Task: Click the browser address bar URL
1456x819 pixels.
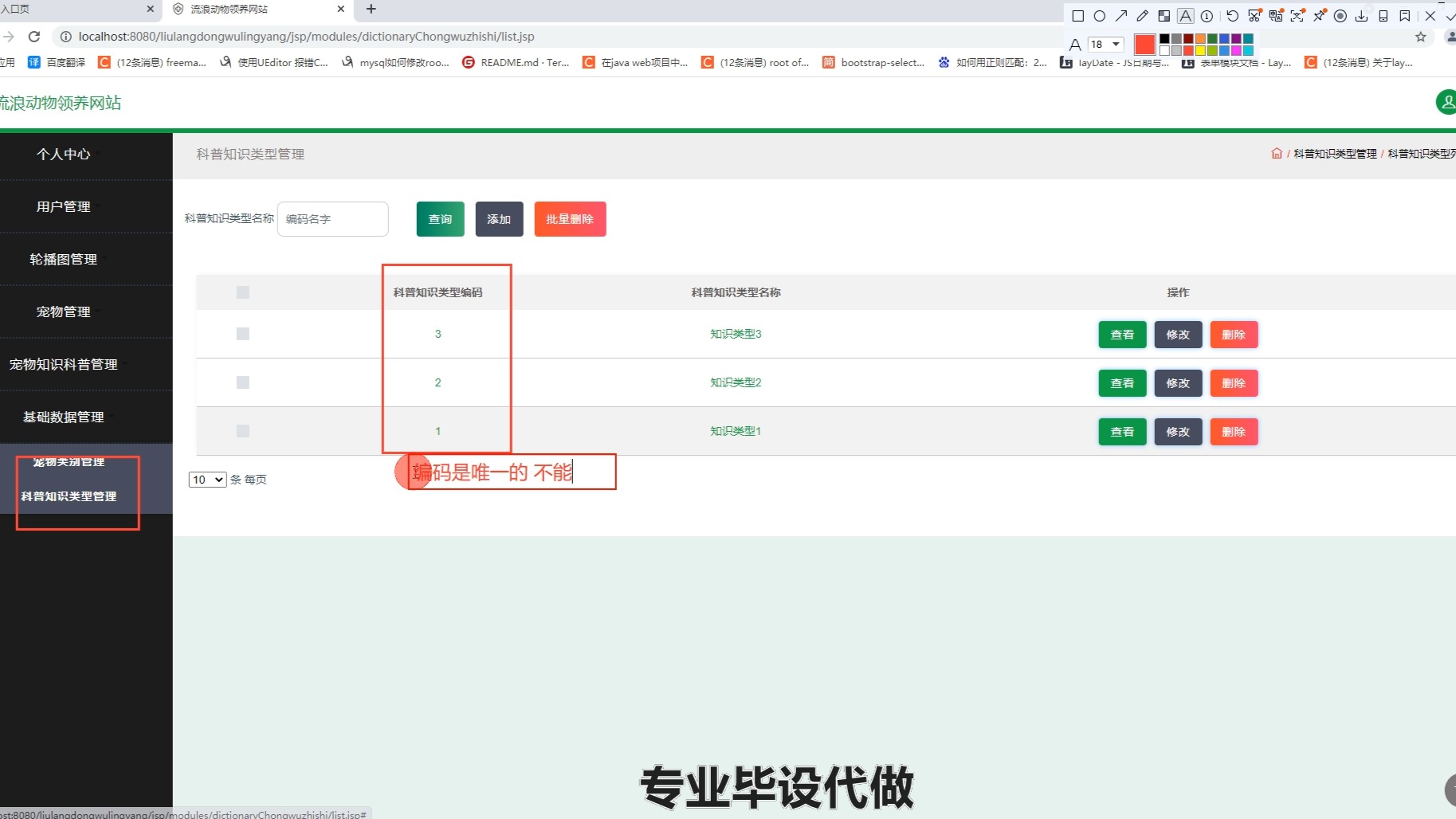Action: tap(306, 37)
